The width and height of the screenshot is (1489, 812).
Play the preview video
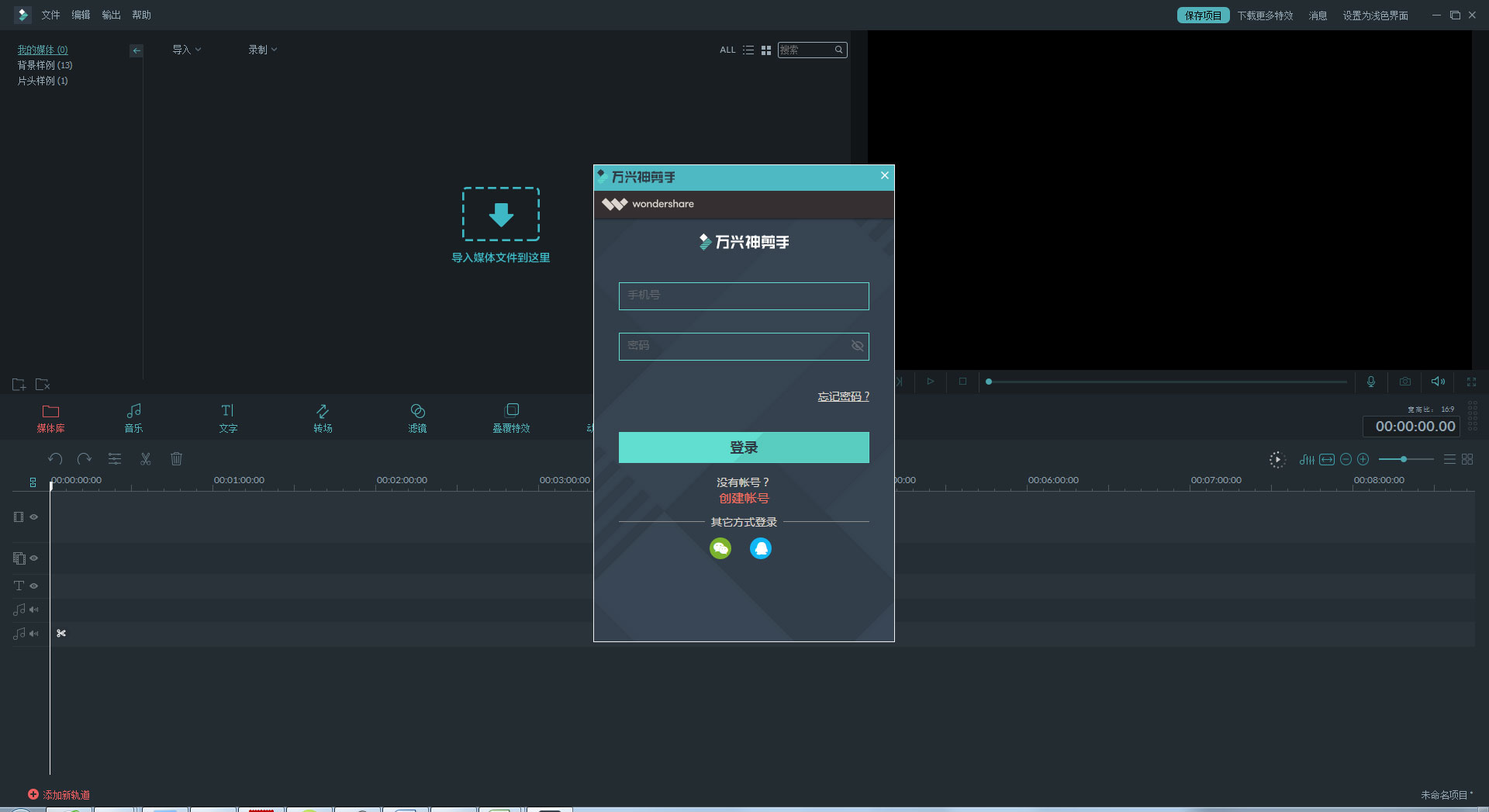tap(930, 382)
